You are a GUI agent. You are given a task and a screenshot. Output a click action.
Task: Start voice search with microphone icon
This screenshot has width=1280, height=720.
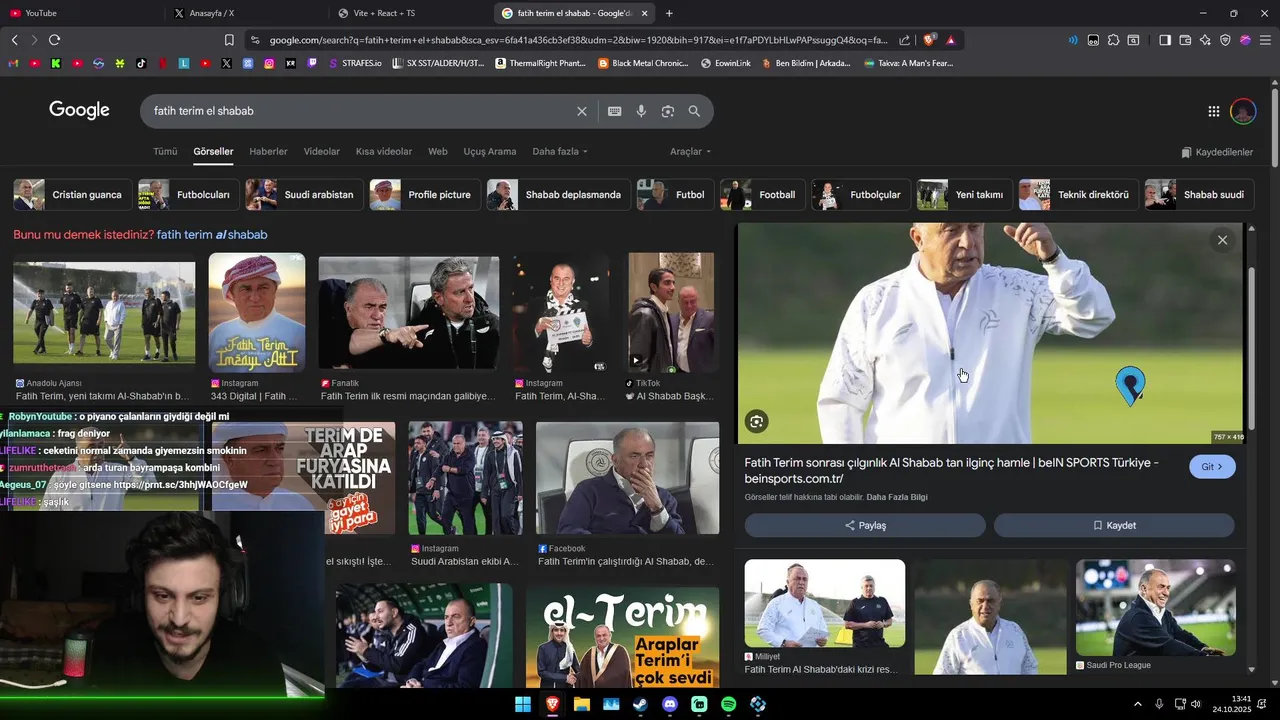641,111
